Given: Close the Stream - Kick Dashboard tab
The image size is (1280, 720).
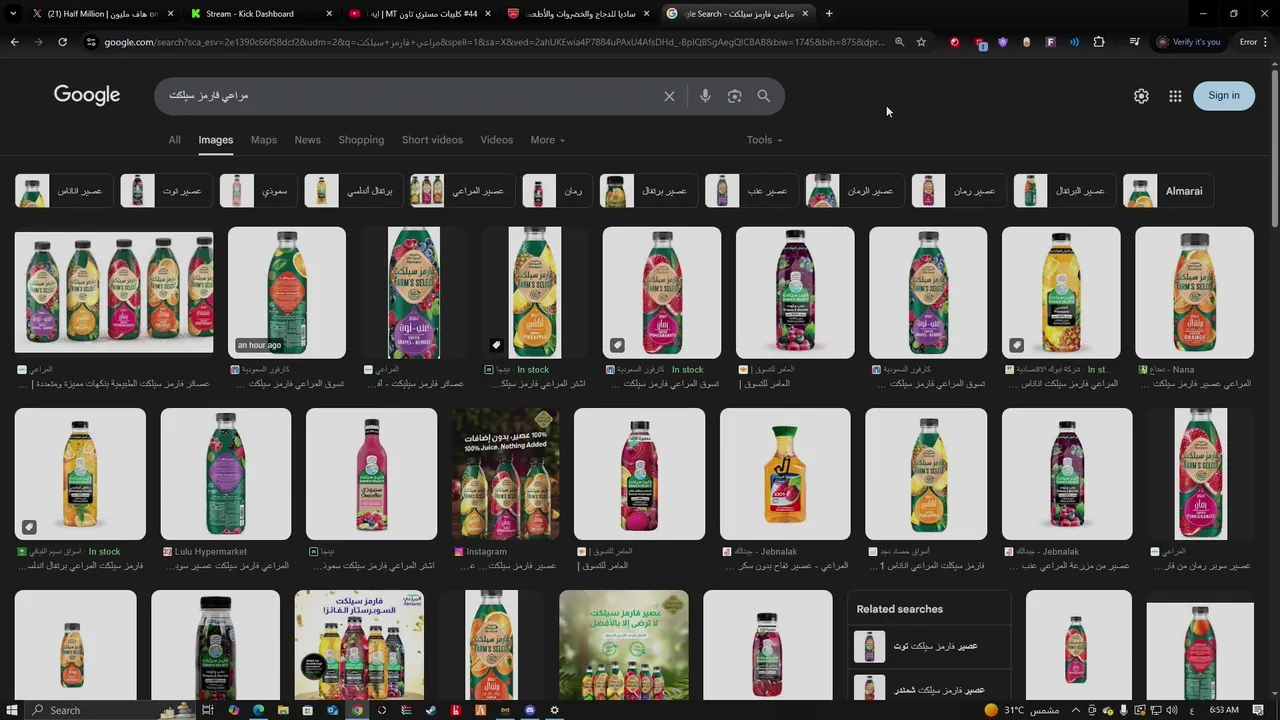Looking at the screenshot, I should [329, 14].
